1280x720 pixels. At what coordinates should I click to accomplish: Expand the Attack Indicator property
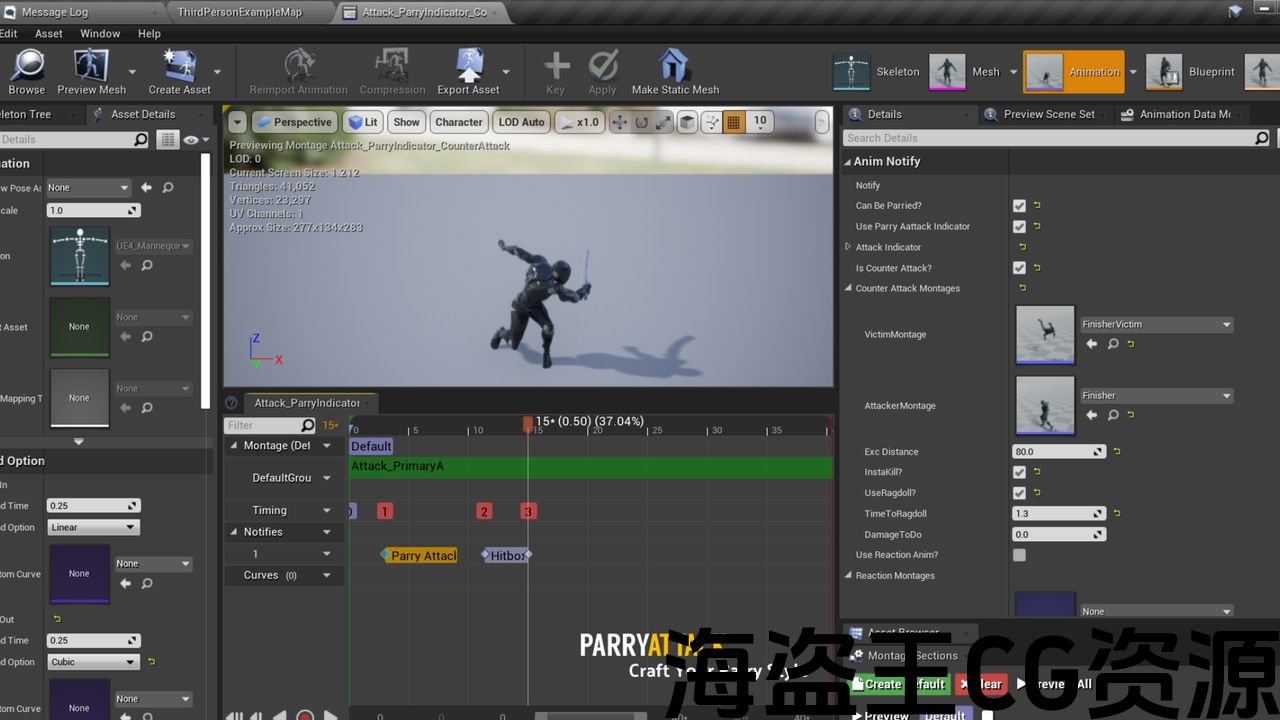pyautogui.click(x=848, y=247)
